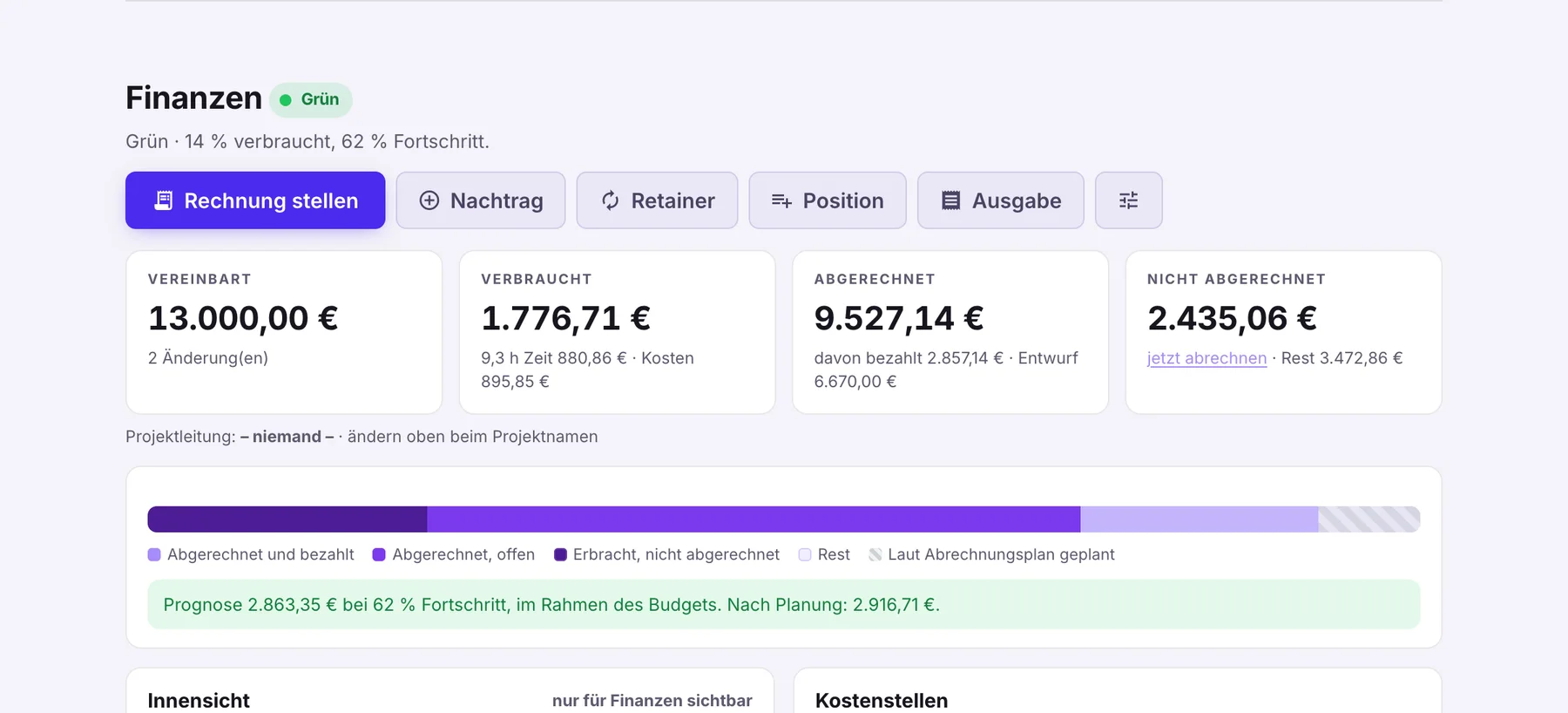Select the 1.776,71 € Verbraucht amount
Screen dimensions: 1568x713
point(566,318)
